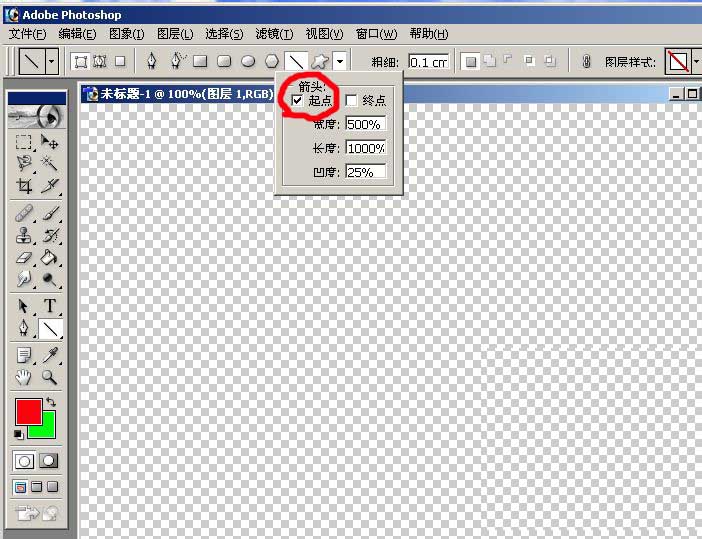Reset default foreground and background colors

[18, 435]
